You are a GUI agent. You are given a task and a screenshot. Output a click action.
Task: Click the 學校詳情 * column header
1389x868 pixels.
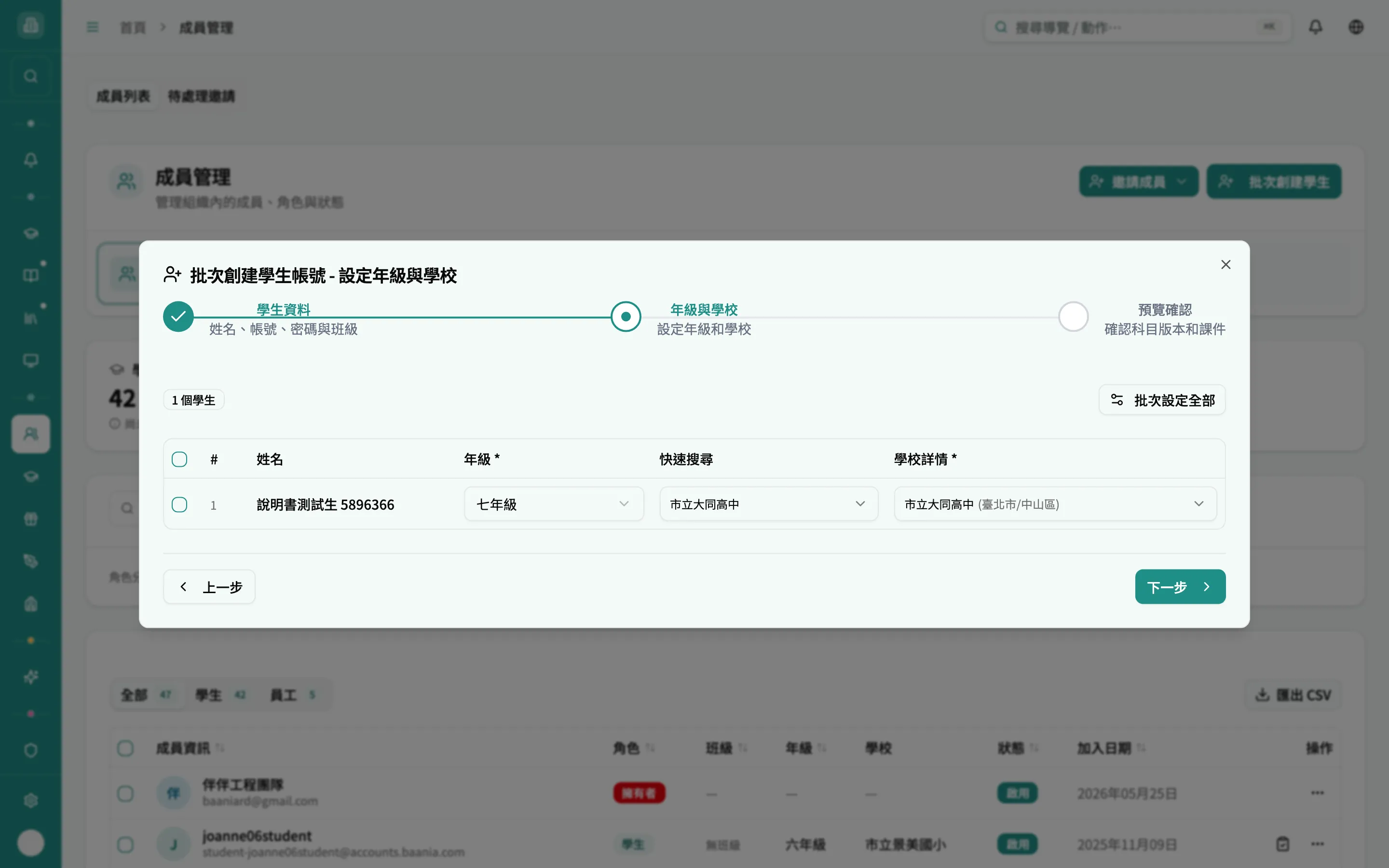[925, 459]
